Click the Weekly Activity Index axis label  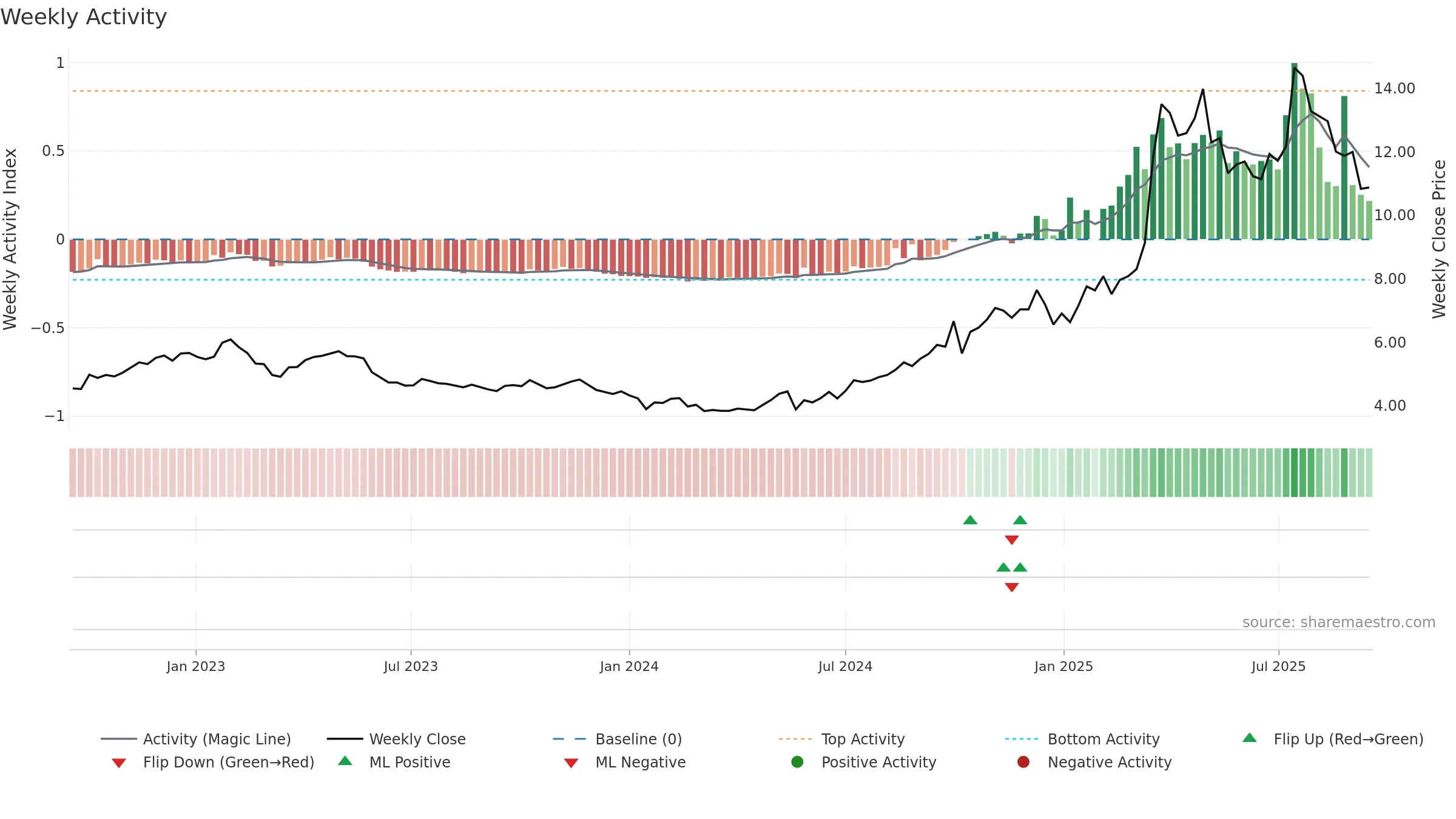point(10,239)
